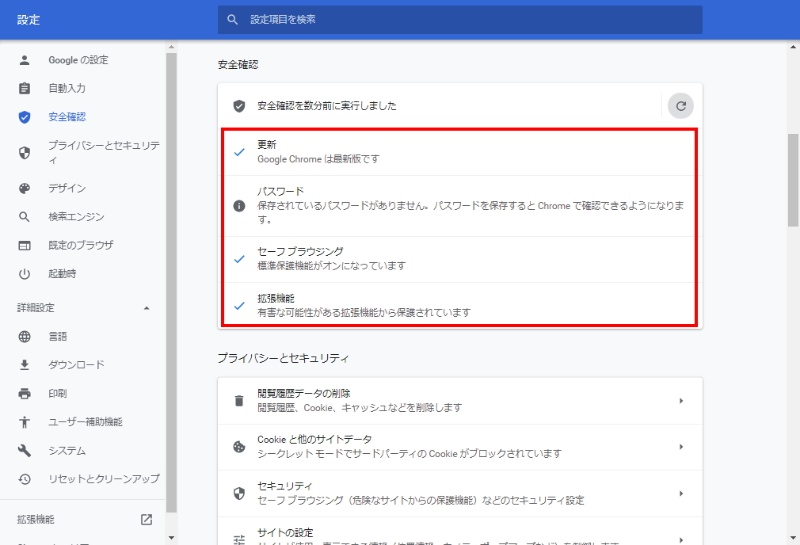The image size is (800, 545).
Task: Click the wrench icon for システム
Action: click(x=25, y=451)
